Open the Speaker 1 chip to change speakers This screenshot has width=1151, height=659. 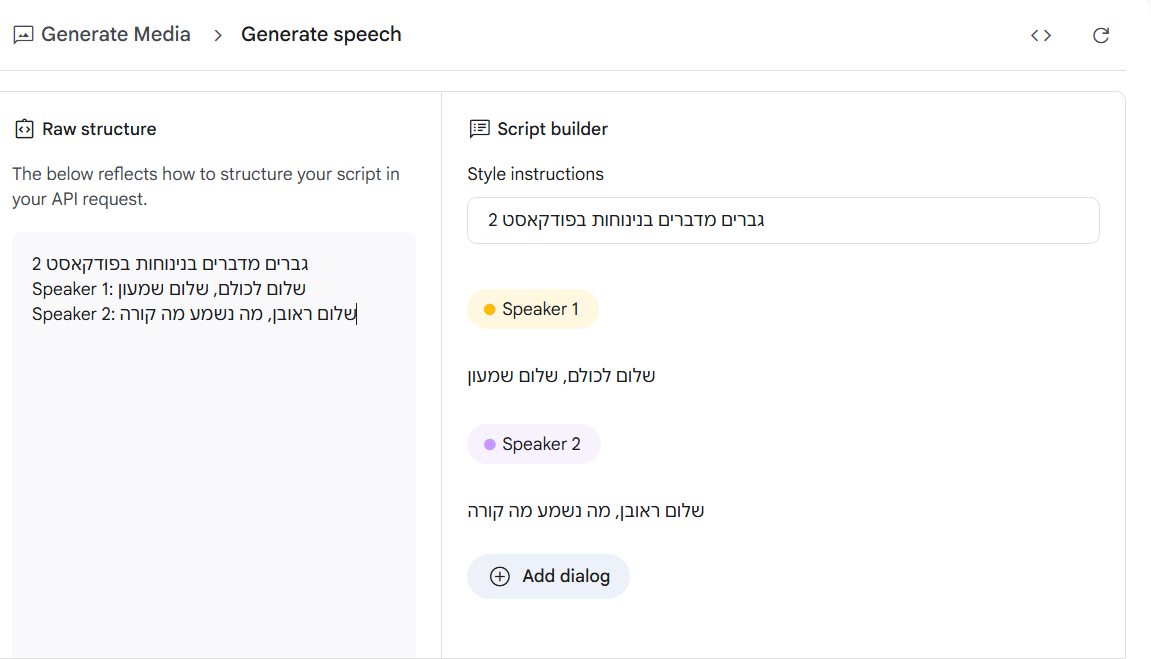pyautogui.click(x=533, y=309)
